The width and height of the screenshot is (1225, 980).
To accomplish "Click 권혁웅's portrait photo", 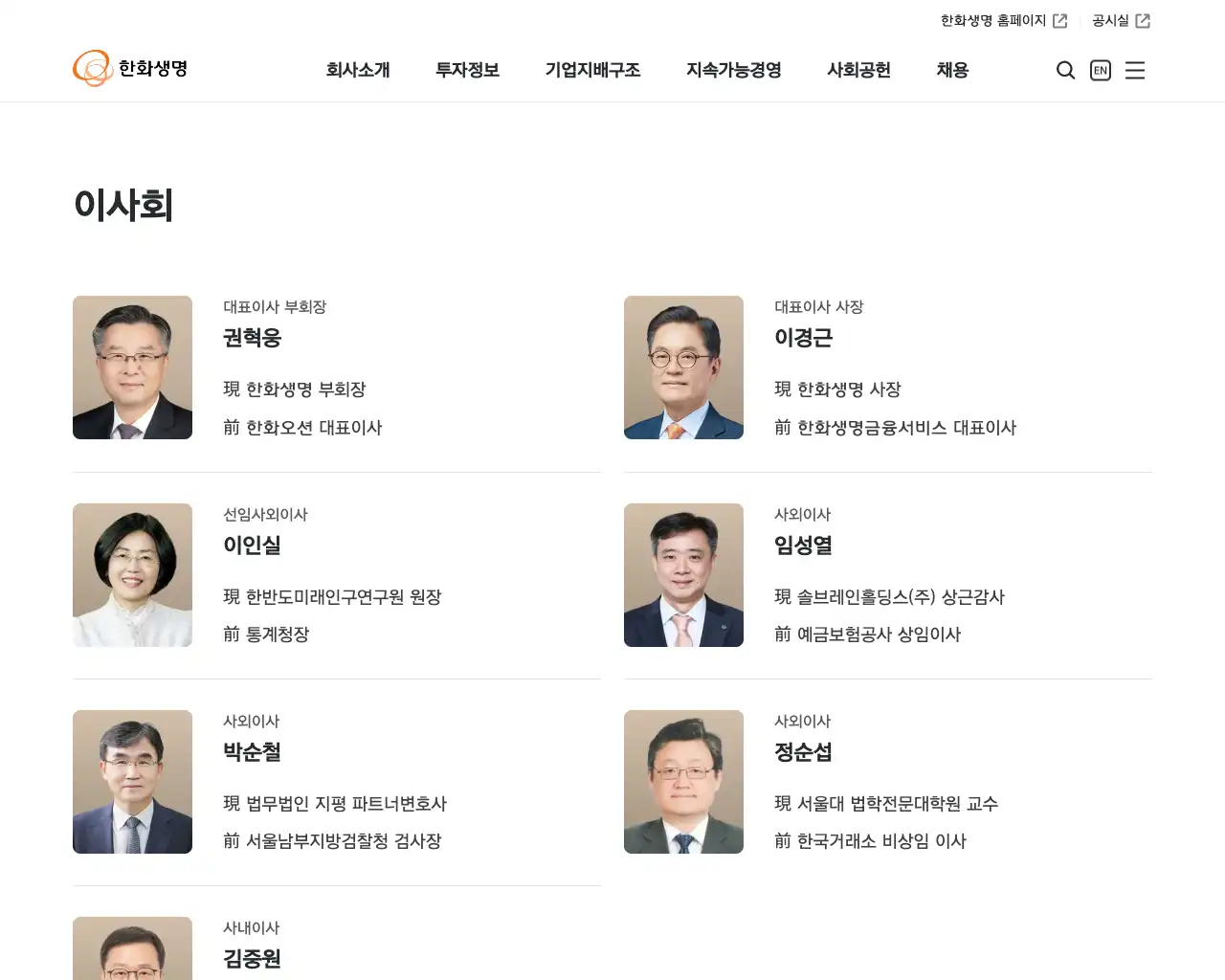I will pyautogui.click(x=132, y=367).
